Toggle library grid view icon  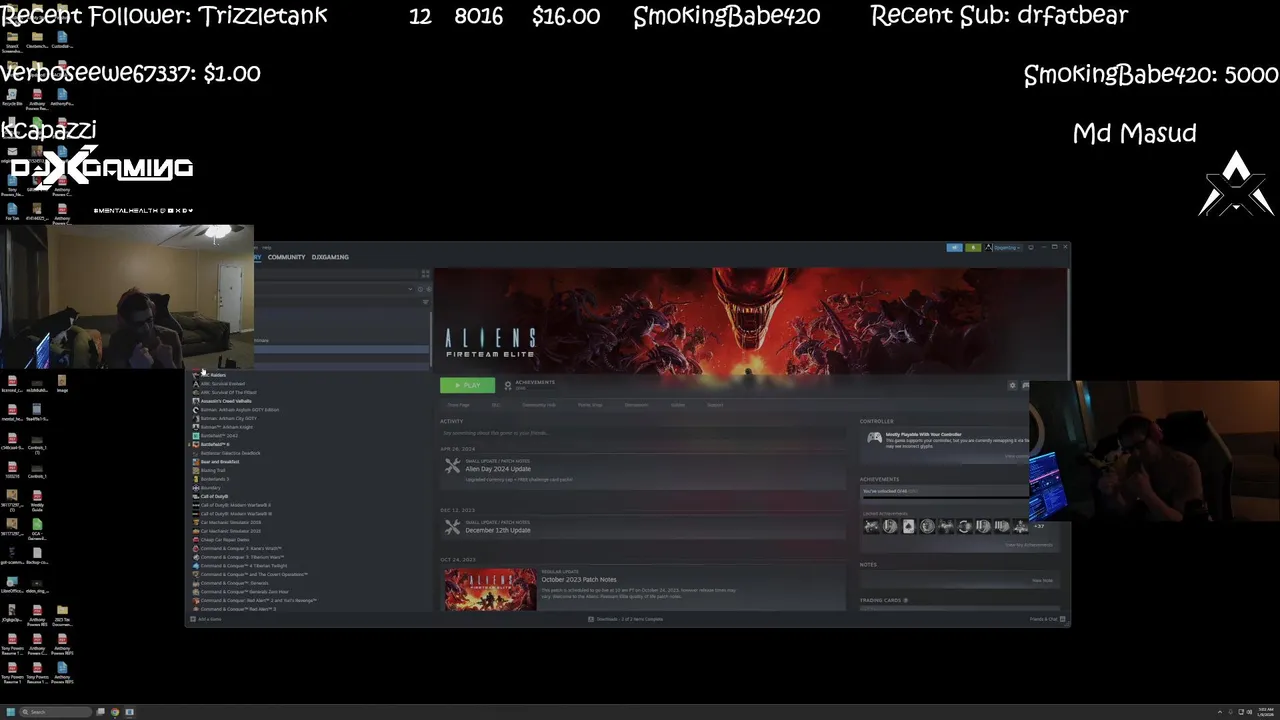pos(425,273)
